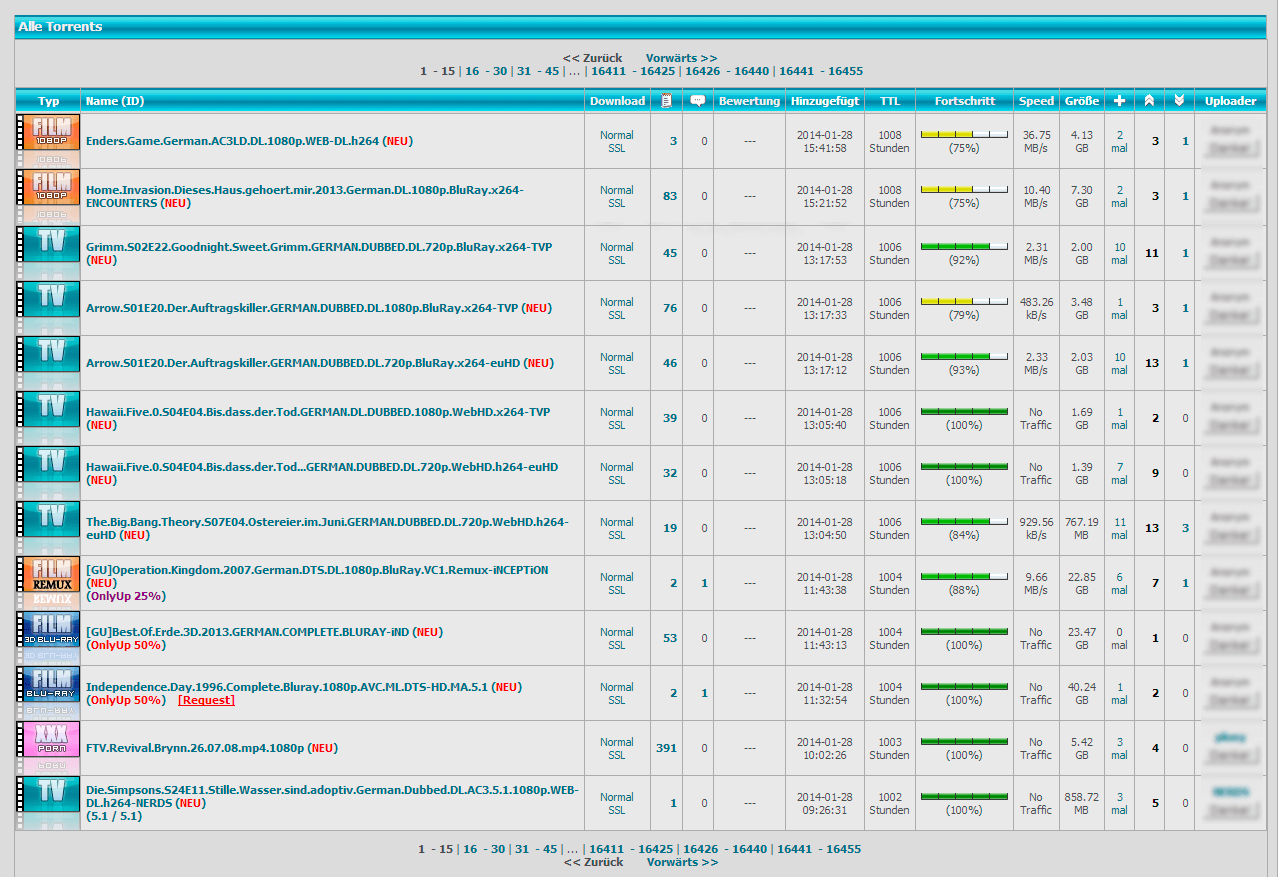The width and height of the screenshot is (1278, 877).
Task: Click TV icon beside The.Big.Bang.Theory.S07E04
Action: (48, 528)
